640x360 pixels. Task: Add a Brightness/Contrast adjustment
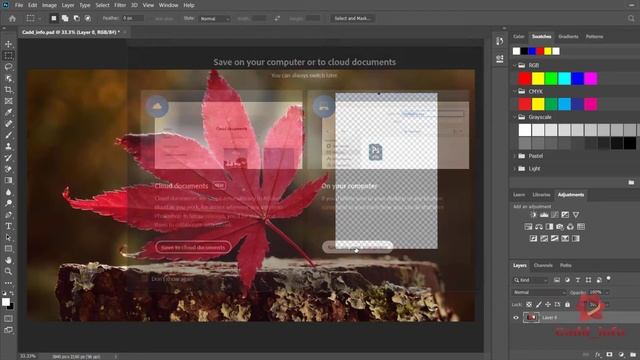pos(533,215)
